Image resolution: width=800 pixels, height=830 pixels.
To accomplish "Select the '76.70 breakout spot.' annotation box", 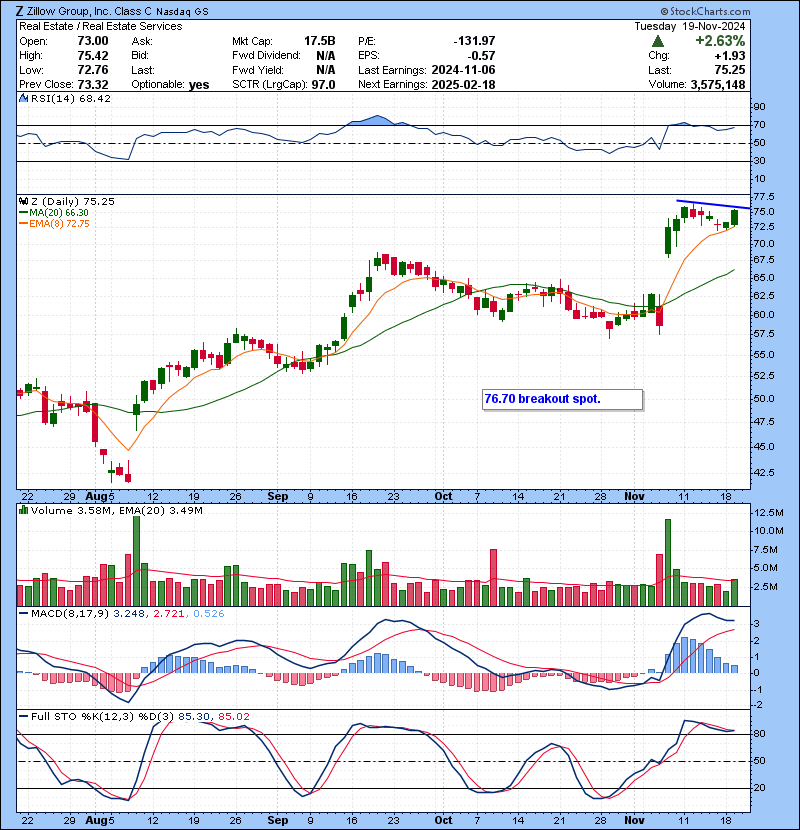I will tap(563, 399).
